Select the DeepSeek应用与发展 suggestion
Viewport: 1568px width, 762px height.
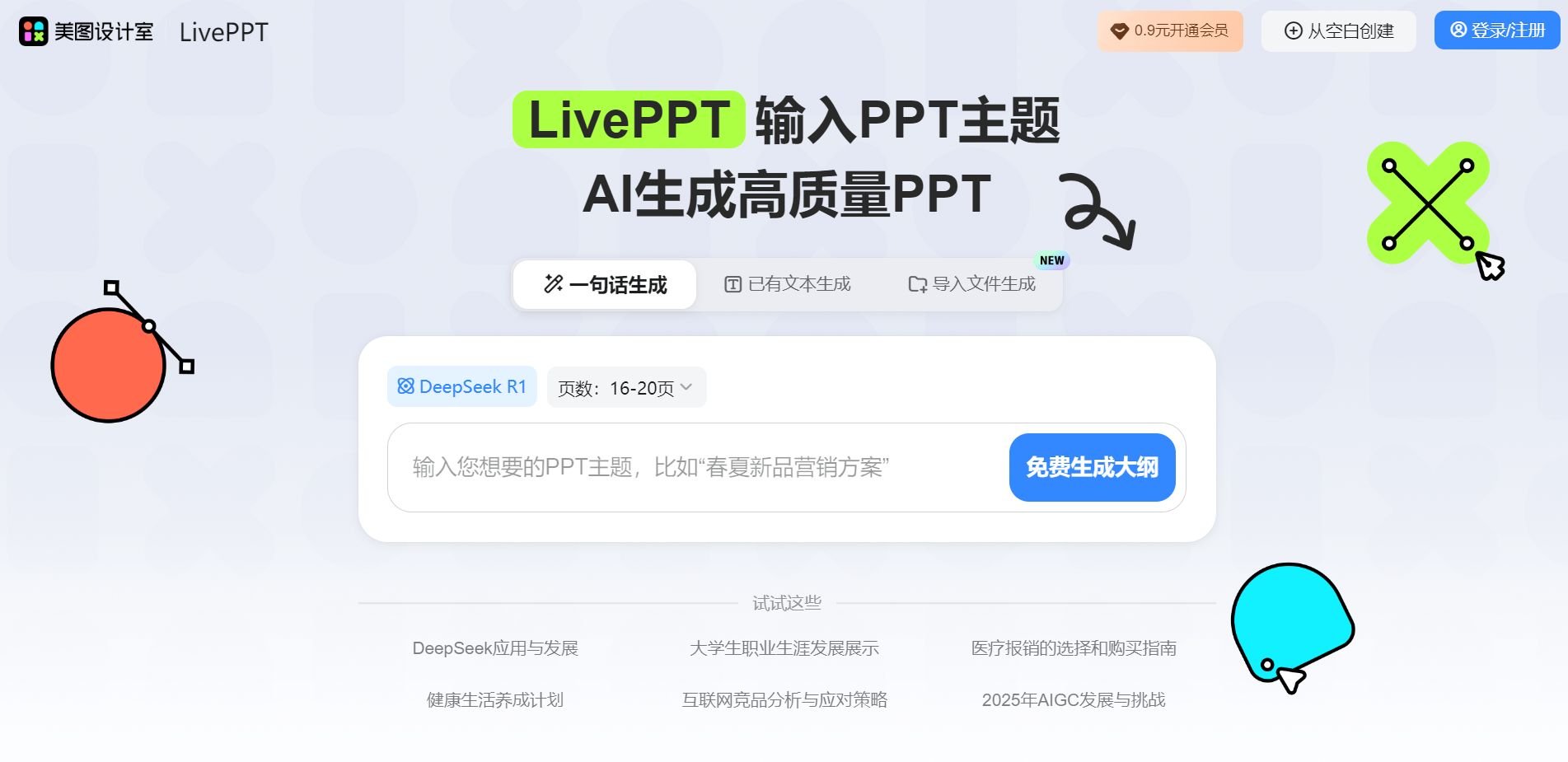point(495,648)
